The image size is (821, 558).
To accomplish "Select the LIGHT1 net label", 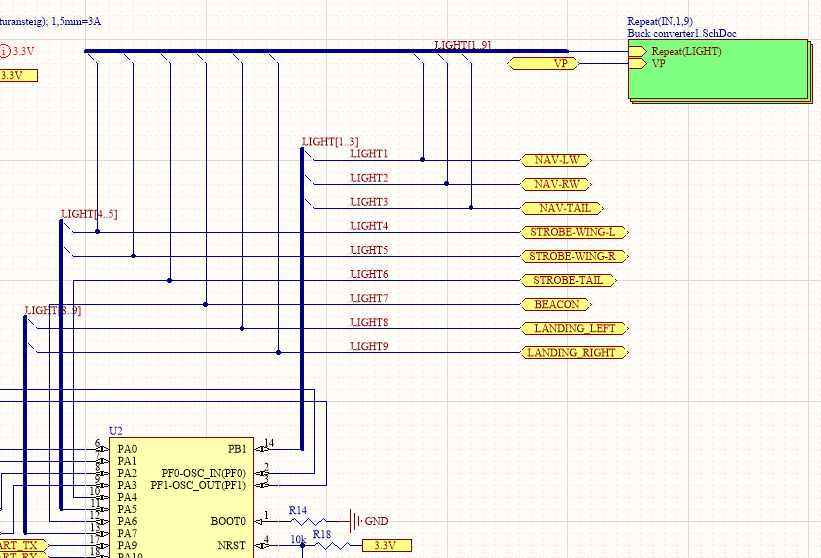I will click(369, 154).
